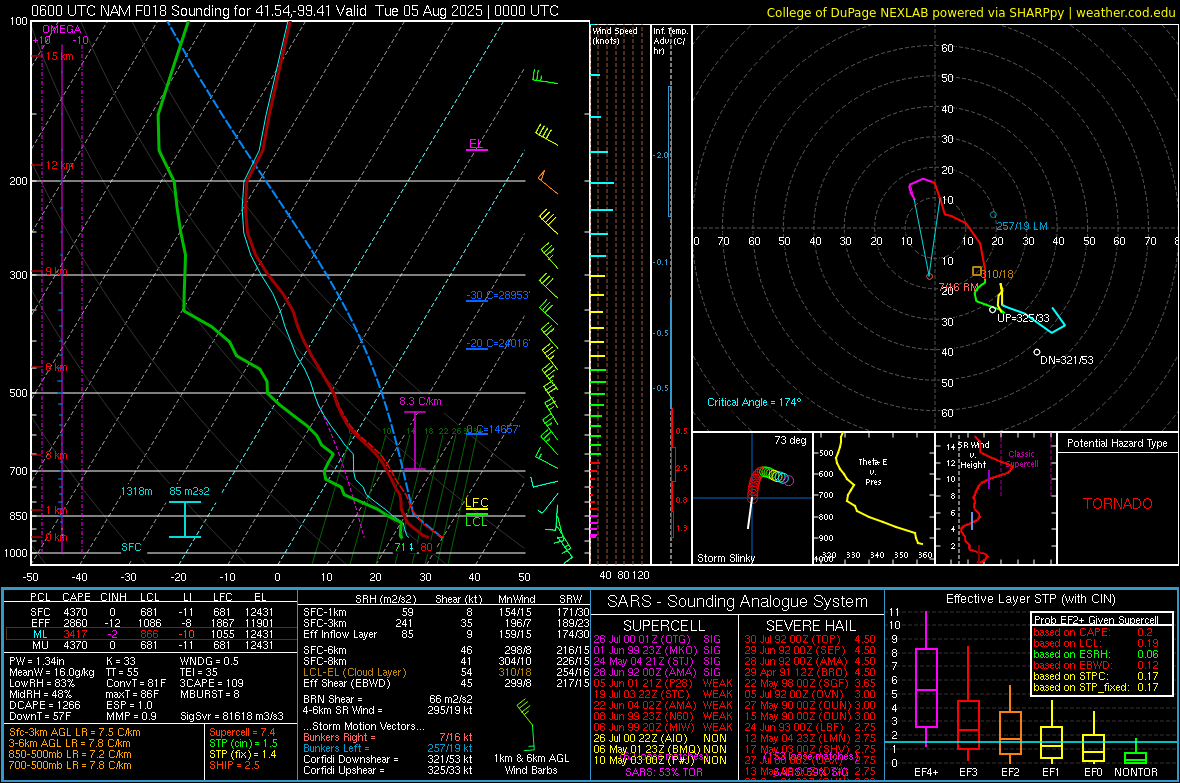Select the '-20 C=24016'' height label
The image size is (1180, 783).
(498, 343)
